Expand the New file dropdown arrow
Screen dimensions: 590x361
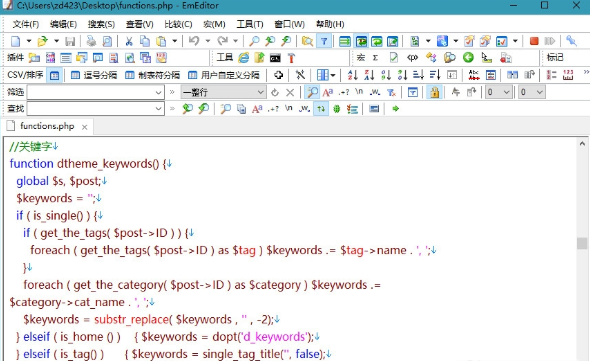pyautogui.click(x=29, y=41)
